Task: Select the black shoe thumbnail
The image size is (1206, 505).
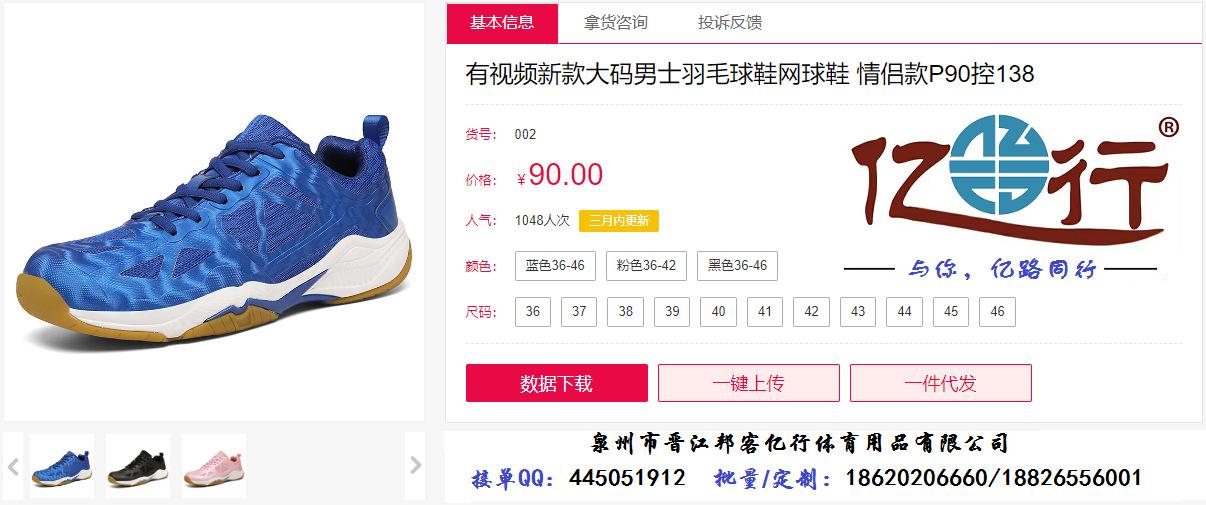Action: (138, 466)
